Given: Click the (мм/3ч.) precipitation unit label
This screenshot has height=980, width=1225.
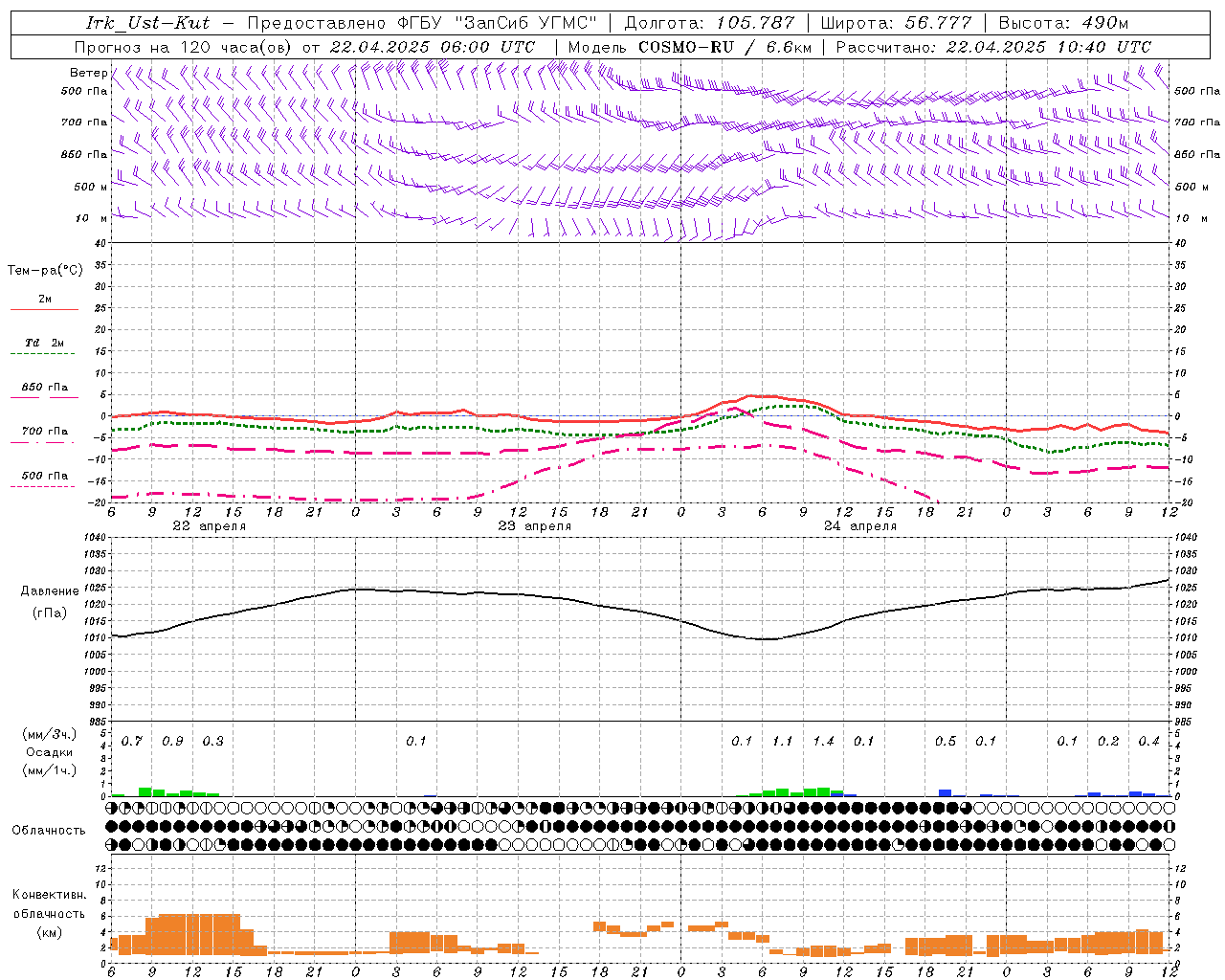Looking at the screenshot, I should [x=50, y=734].
